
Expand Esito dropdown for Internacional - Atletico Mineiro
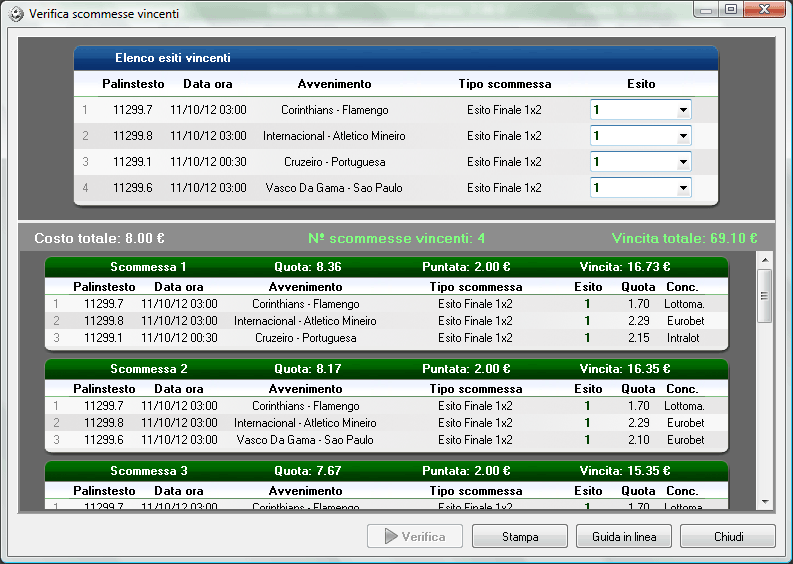click(x=683, y=136)
